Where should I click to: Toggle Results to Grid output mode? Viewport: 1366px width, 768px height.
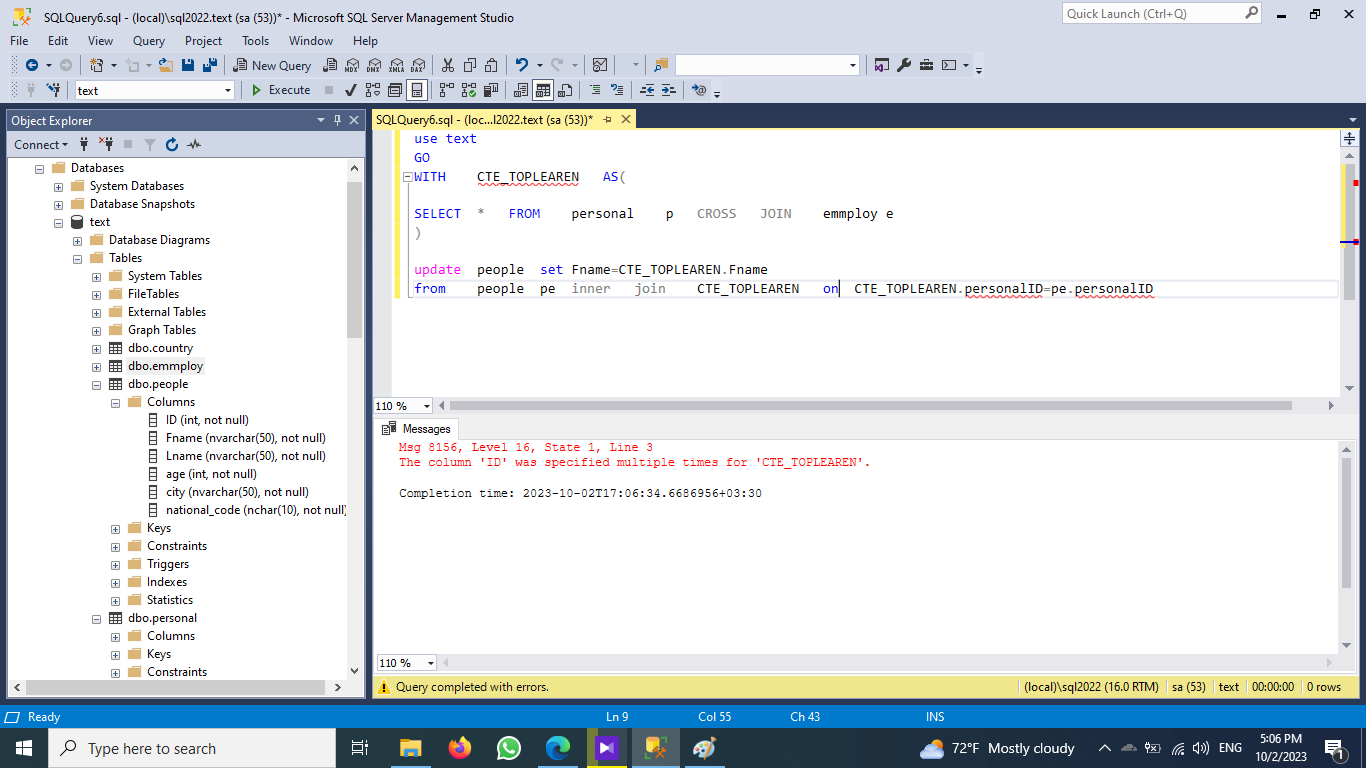coord(543,90)
